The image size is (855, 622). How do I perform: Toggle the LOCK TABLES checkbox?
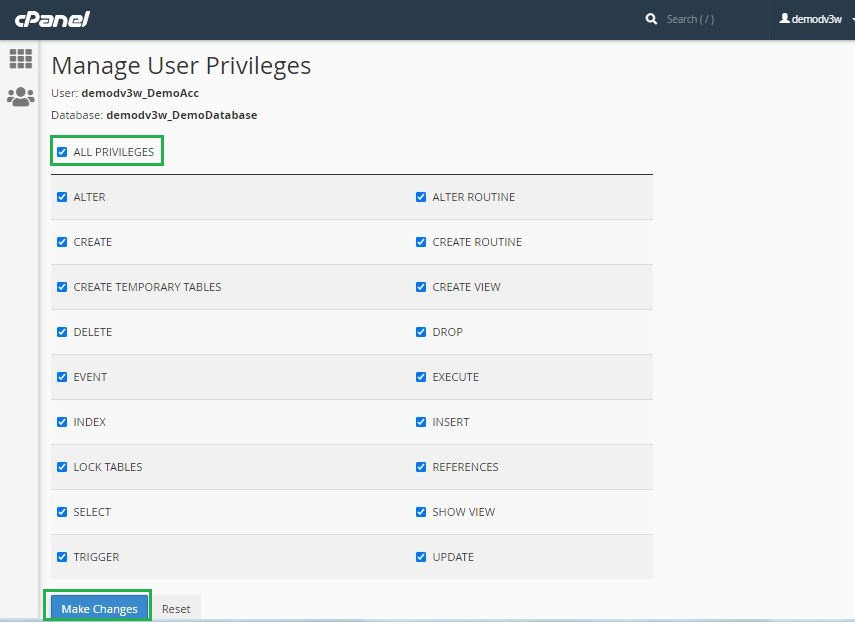(62, 467)
